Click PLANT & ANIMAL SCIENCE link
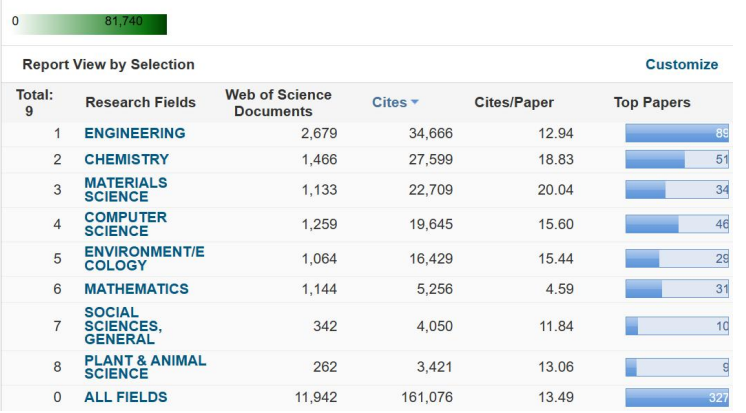This screenshot has height=413, width=746. (144, 367)
